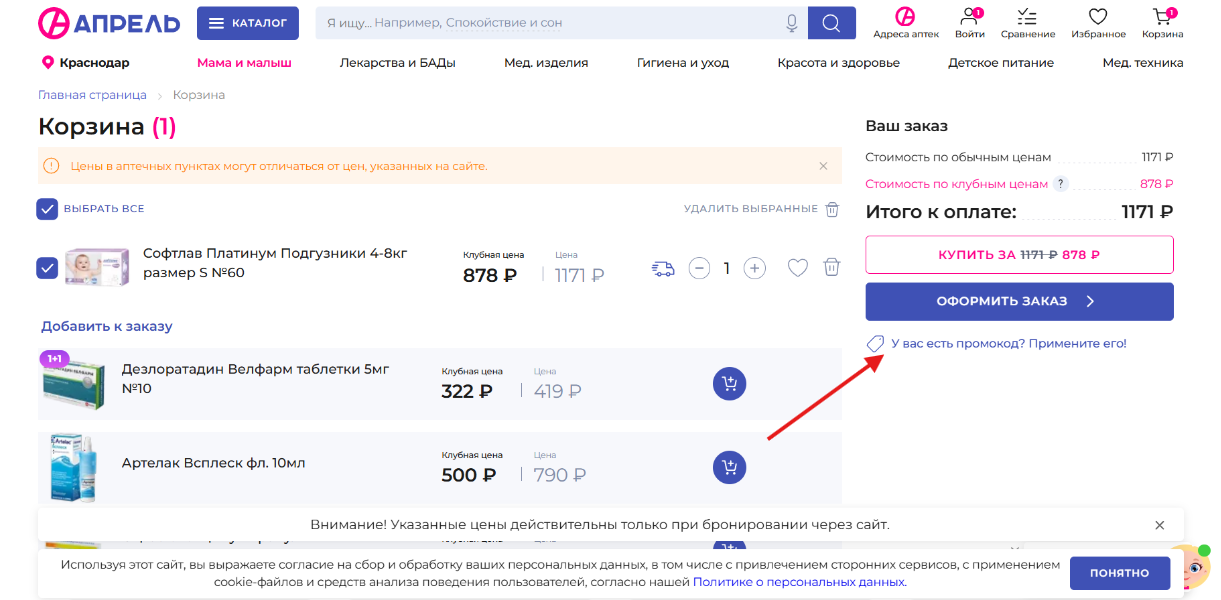Open the promo code link У вас есть промокод

click(x=1008, y=343)
